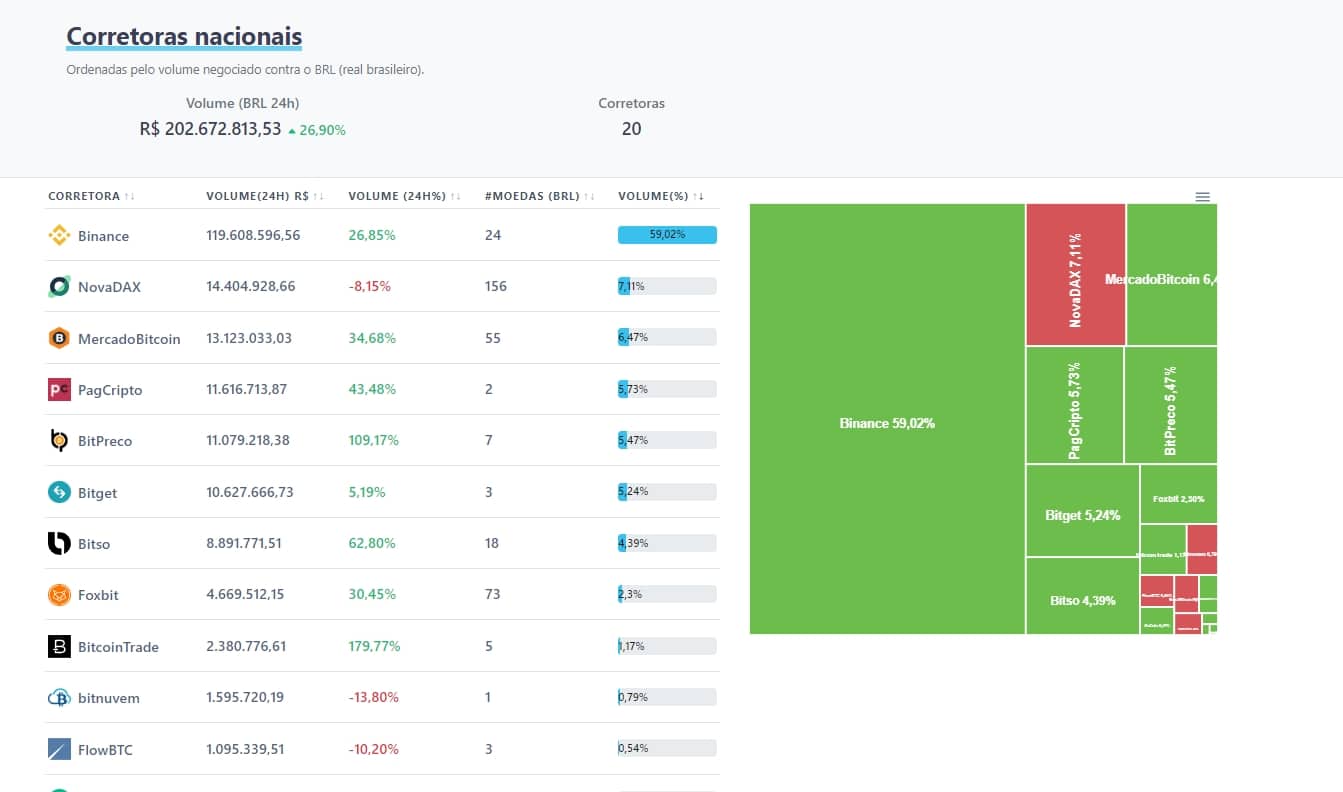Screen dimensions: 1343x792
Task: Click the PagCripto logo icon
Action: (60, 390)
